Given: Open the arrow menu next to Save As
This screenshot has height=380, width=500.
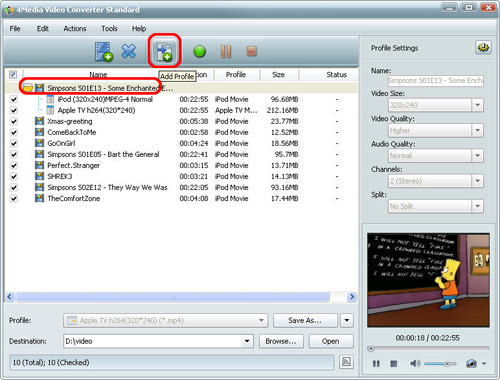Looking at the screenshot, I should (x=347, y=320).
